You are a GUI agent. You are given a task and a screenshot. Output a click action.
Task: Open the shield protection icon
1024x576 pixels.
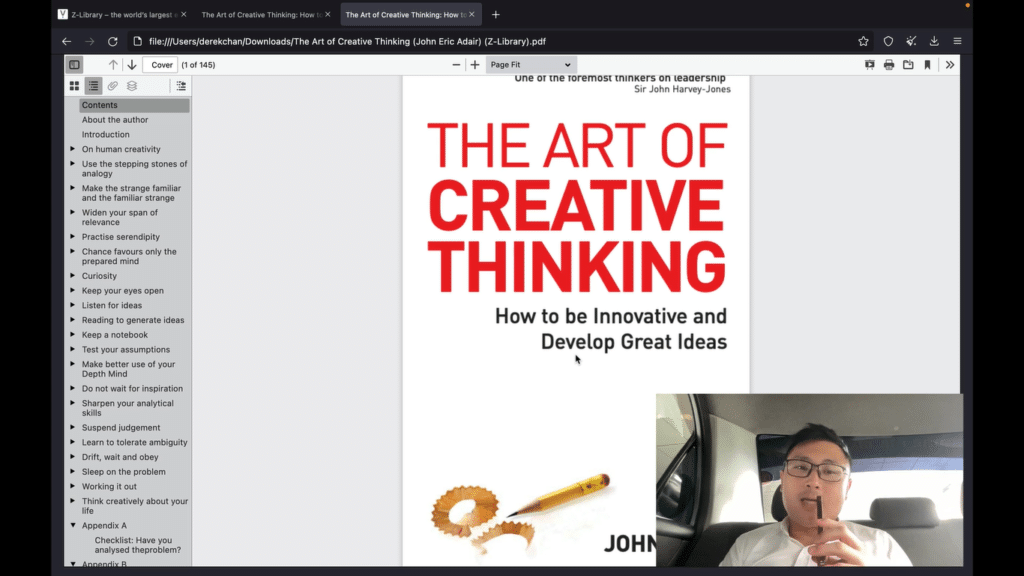(888, 41)
